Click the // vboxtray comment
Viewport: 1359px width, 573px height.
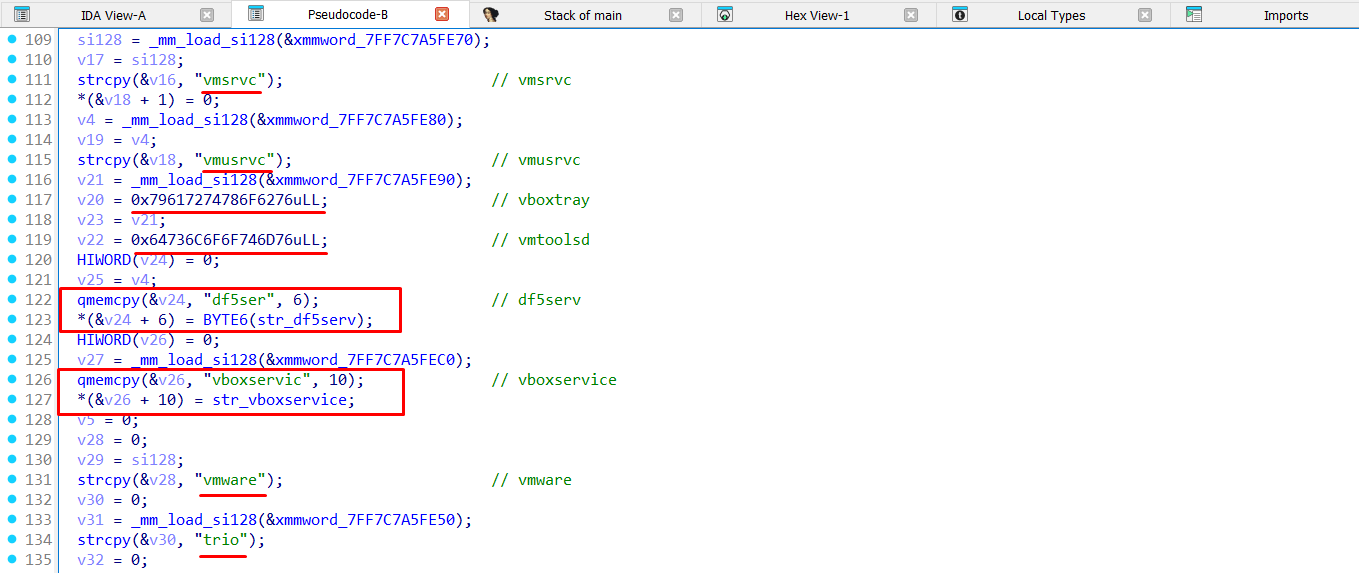pos(541,200)
